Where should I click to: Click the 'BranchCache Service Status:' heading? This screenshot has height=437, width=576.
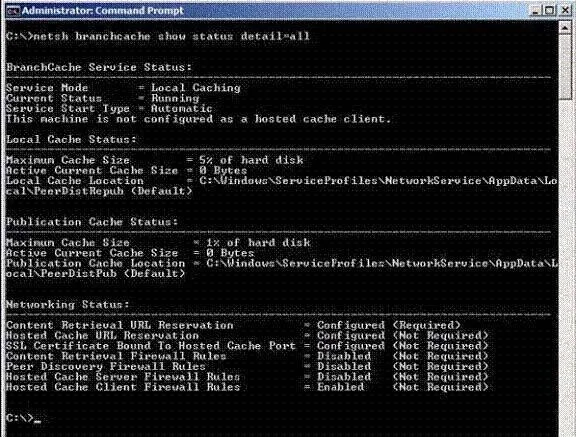pos(99,67)
